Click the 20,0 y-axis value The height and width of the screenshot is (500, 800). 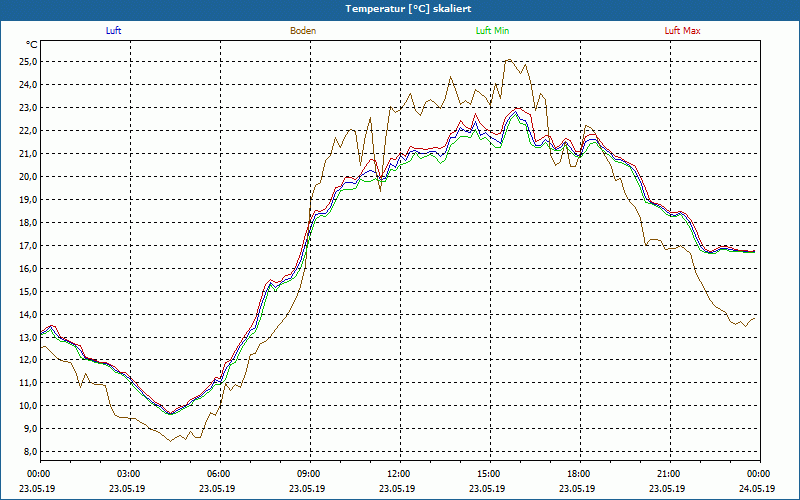tap(29, 177)
